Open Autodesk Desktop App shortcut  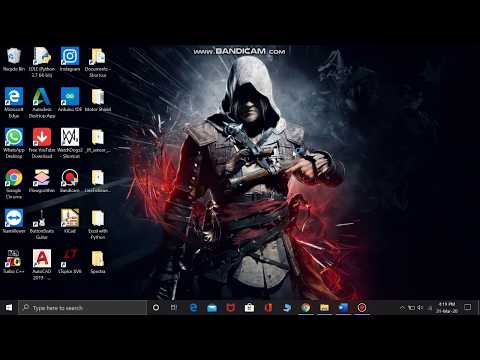tap(42, 103)
